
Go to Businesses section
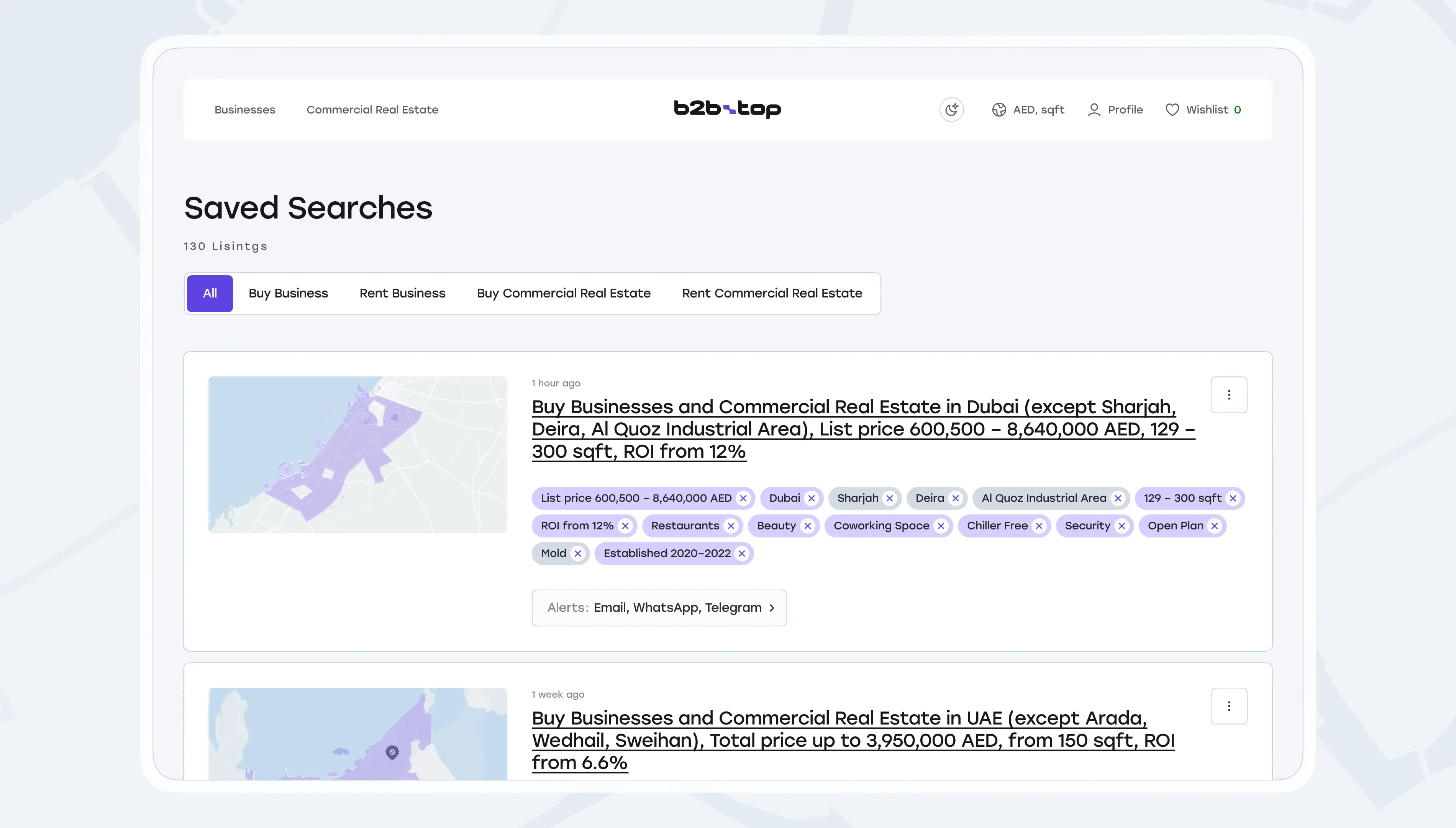[x=245, y=110]
